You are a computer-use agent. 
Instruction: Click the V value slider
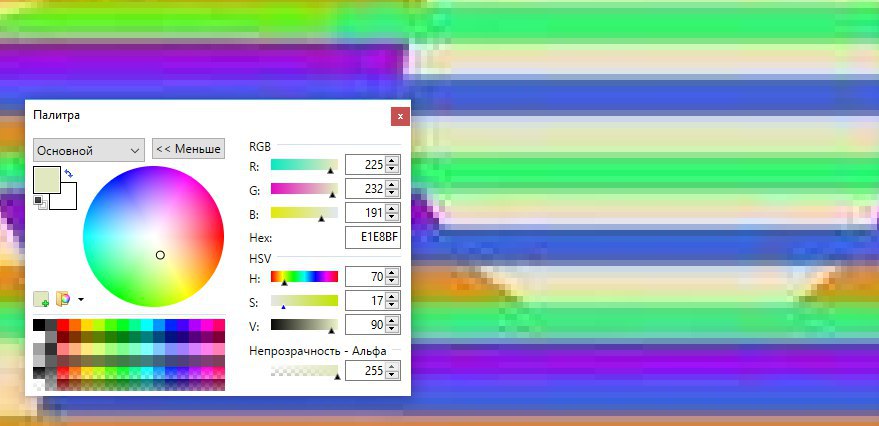[x=304, y=325]
